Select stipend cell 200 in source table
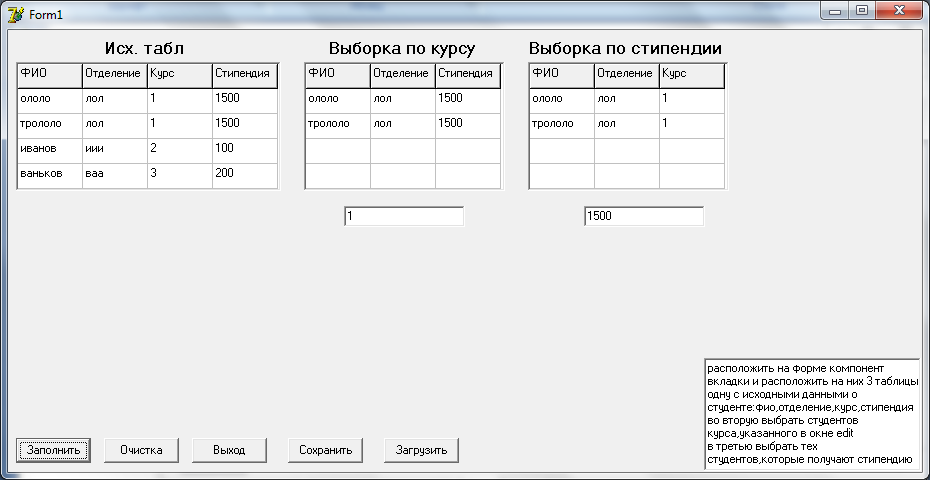930x480 pixels. click(245, 176)
